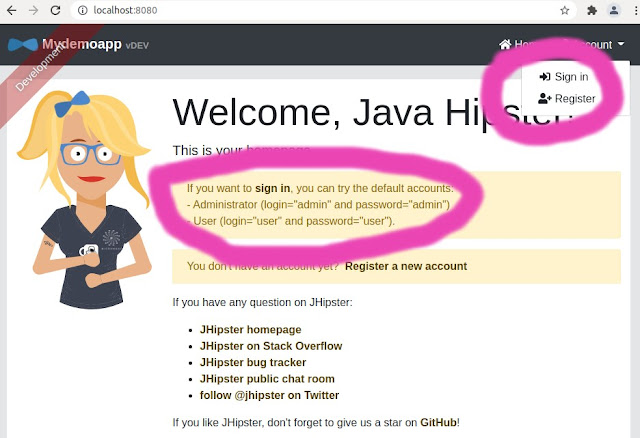This screenshot has width=640, height=438.
Task: Open the JHipster homepage link
Action: point(251,329)
